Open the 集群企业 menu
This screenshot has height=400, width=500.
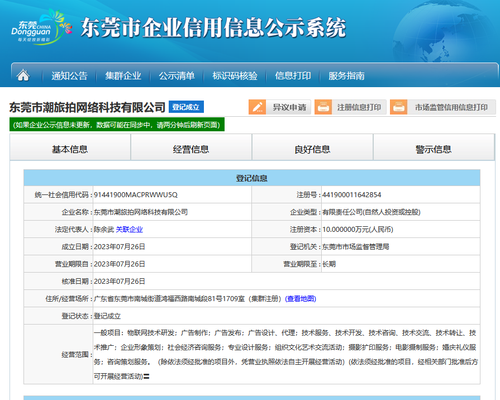click(x=123, y=76)
